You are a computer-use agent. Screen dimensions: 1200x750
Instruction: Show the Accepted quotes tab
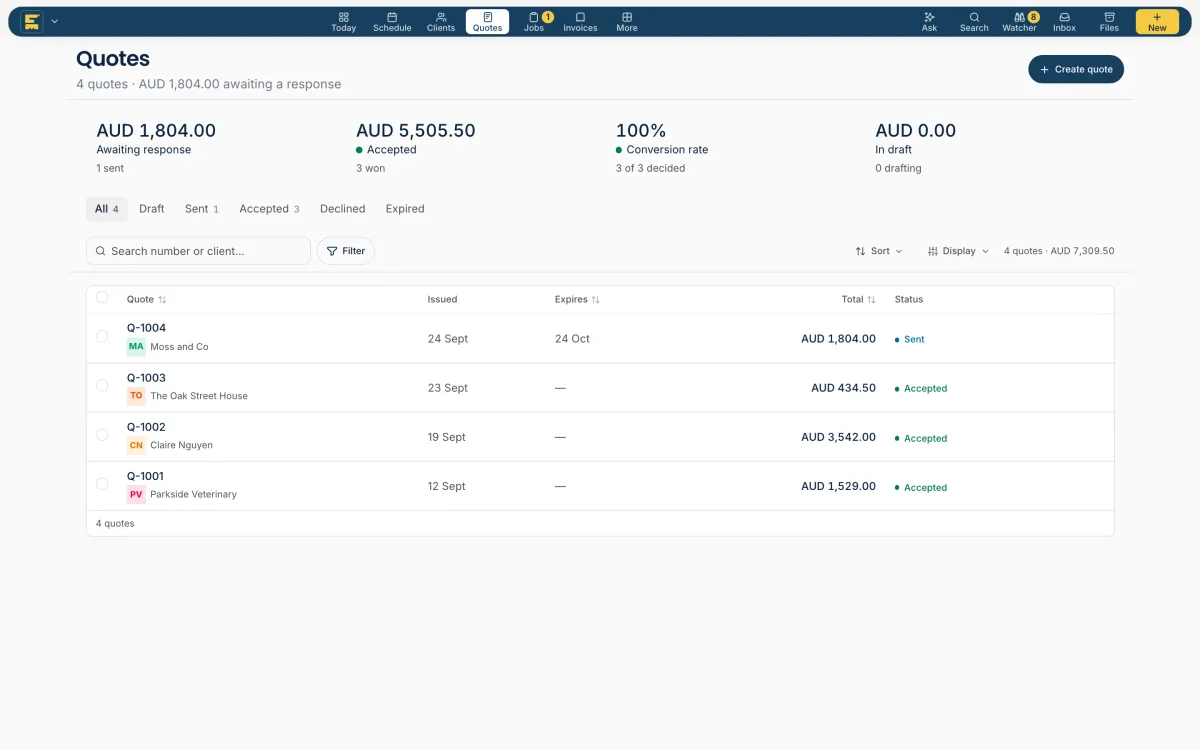[x=269, y=209]
